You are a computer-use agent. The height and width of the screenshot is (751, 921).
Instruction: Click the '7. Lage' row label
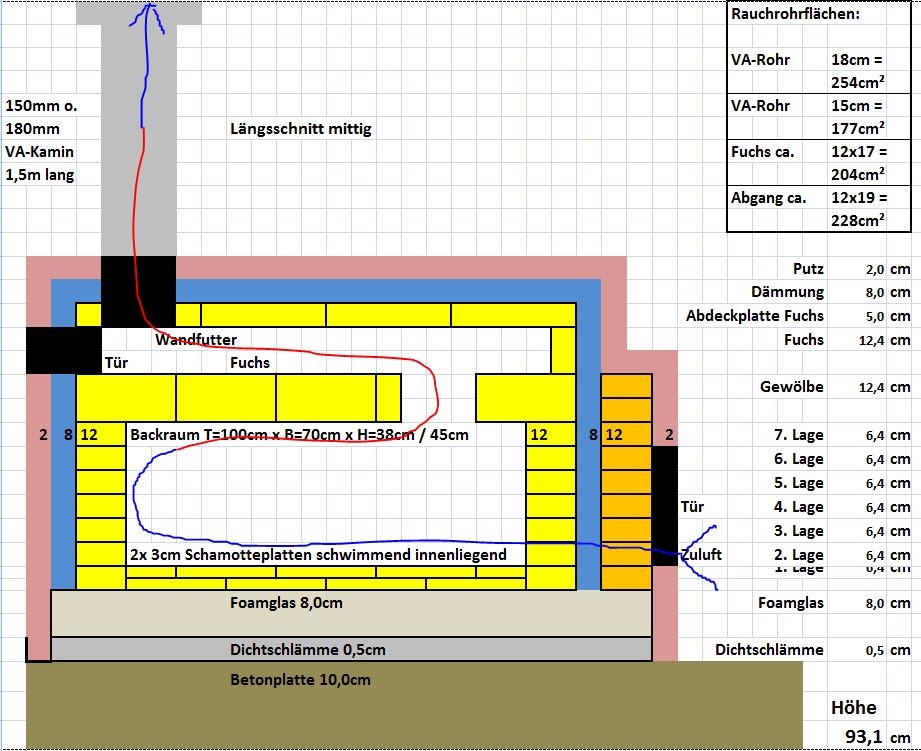click(800, 436)
